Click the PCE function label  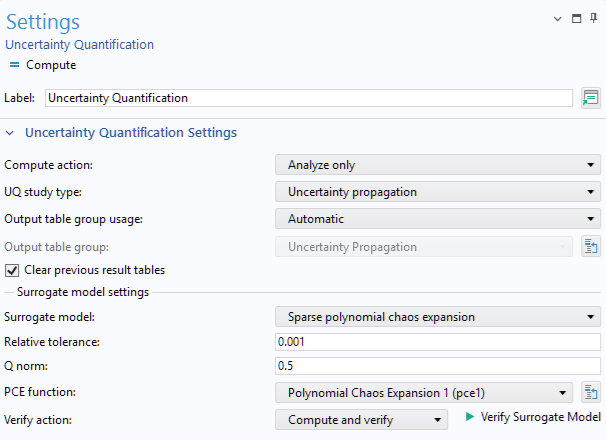point(40,392)
